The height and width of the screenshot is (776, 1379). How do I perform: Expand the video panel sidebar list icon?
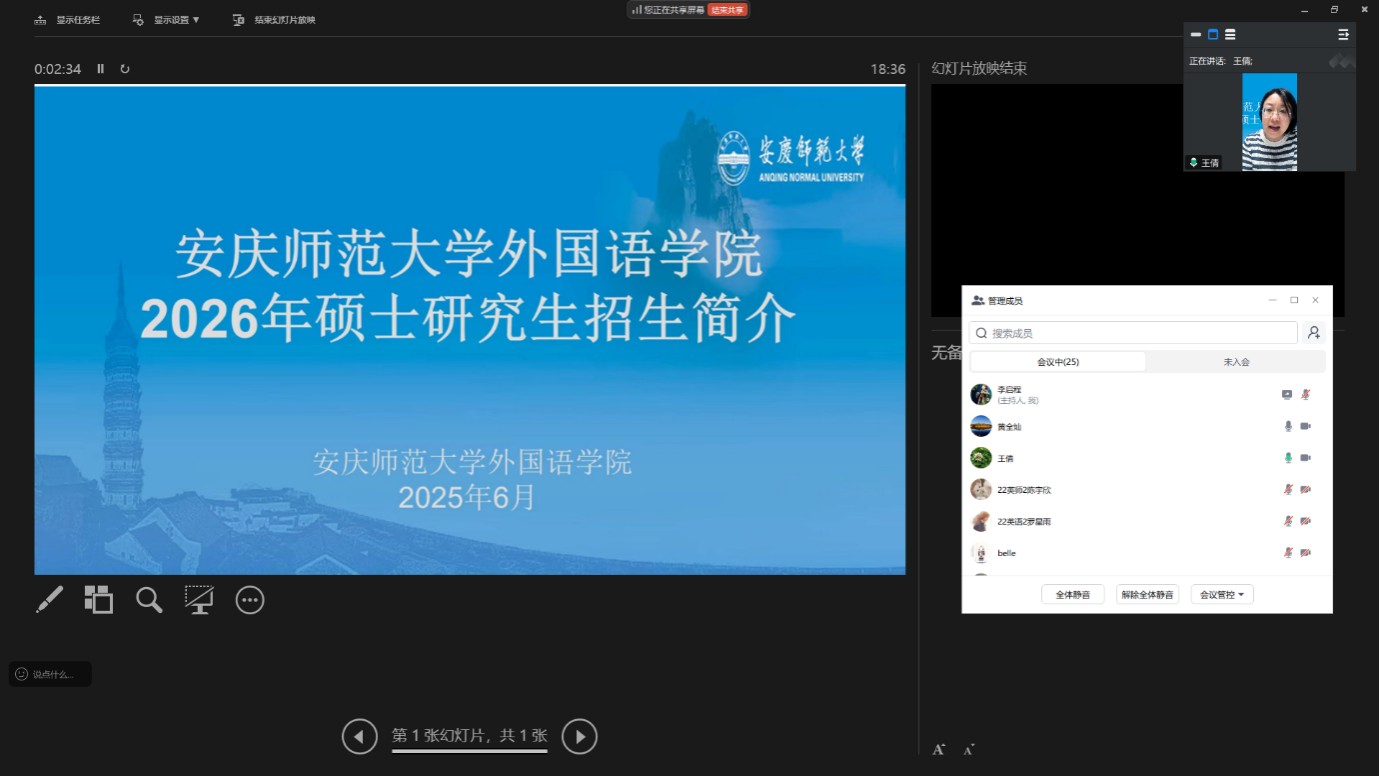tap(1343, 34)
